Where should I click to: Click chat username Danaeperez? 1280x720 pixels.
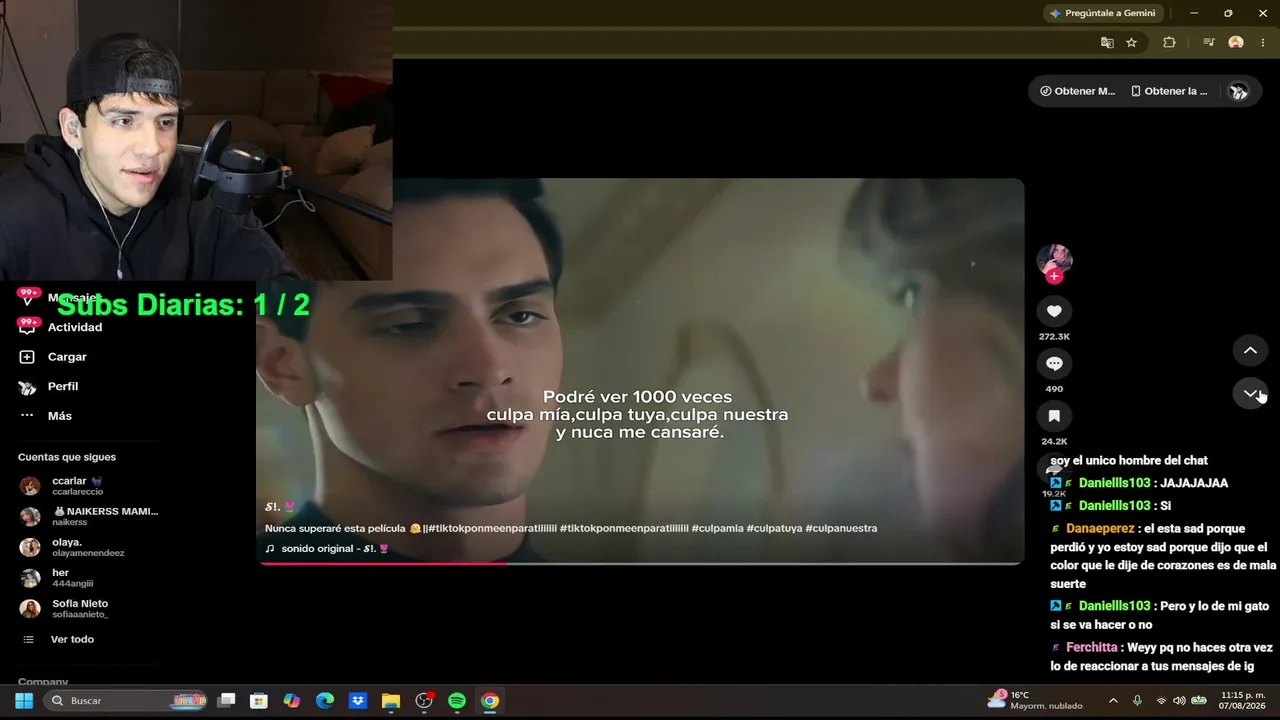point(1100,528)
